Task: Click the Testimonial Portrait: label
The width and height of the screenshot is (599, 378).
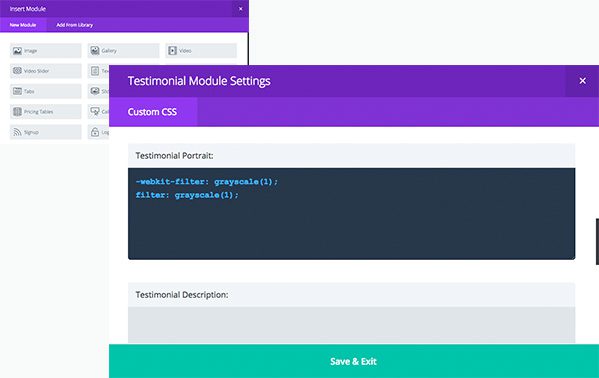Action: coord(174,156)
